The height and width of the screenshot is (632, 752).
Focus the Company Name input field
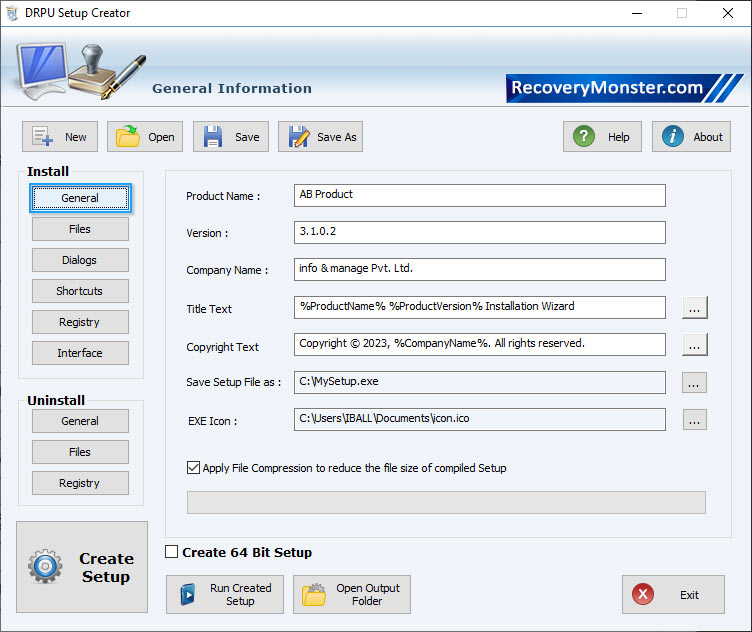[x=480, y=269]
